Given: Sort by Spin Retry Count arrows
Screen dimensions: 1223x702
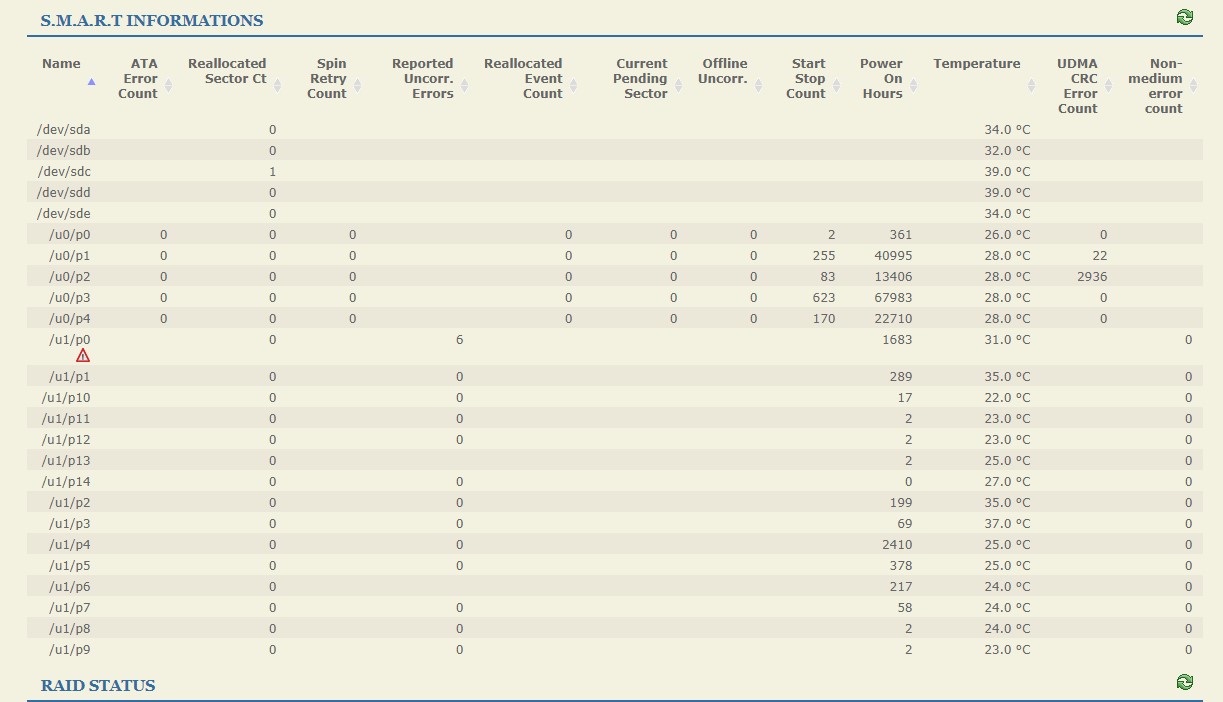Looking at the screenshot, I should (357, 86).
